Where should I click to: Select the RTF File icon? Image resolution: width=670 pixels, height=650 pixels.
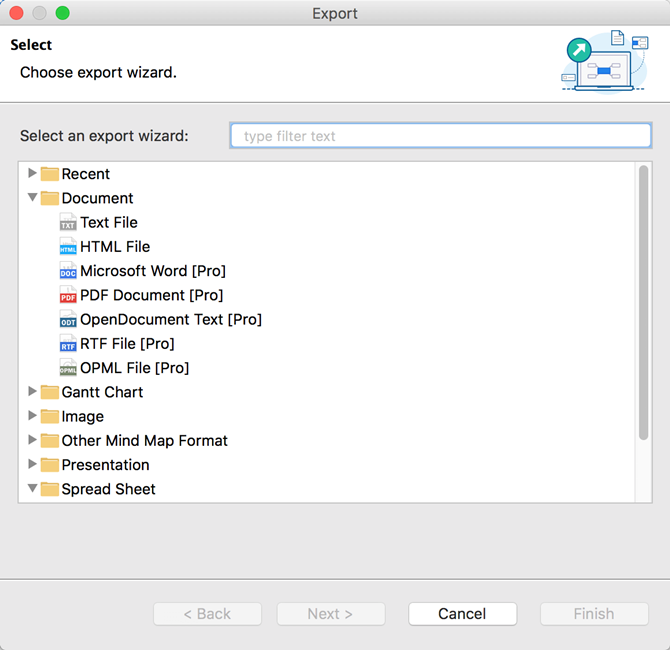tap(68, 344)
